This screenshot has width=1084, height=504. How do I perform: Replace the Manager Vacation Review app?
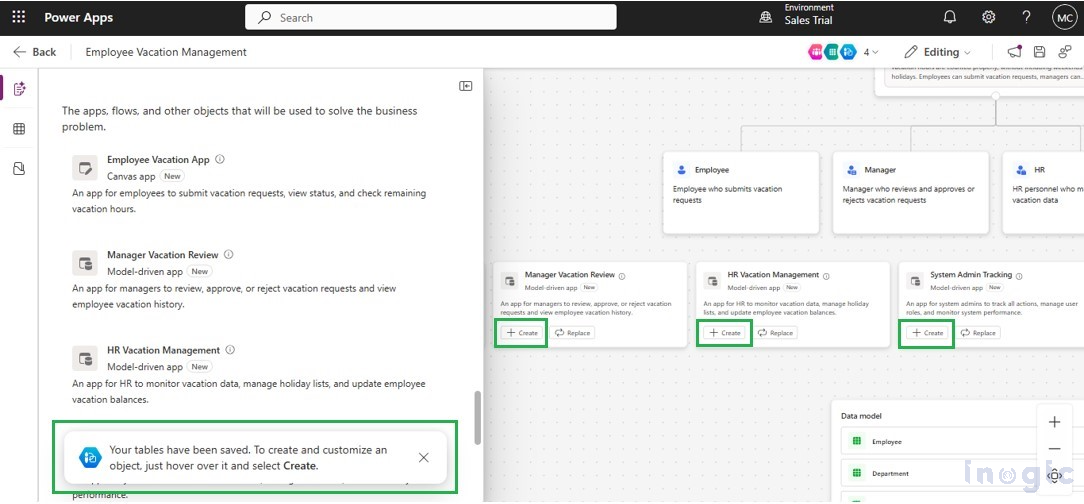pyautogui.click(x=572, y=333)
